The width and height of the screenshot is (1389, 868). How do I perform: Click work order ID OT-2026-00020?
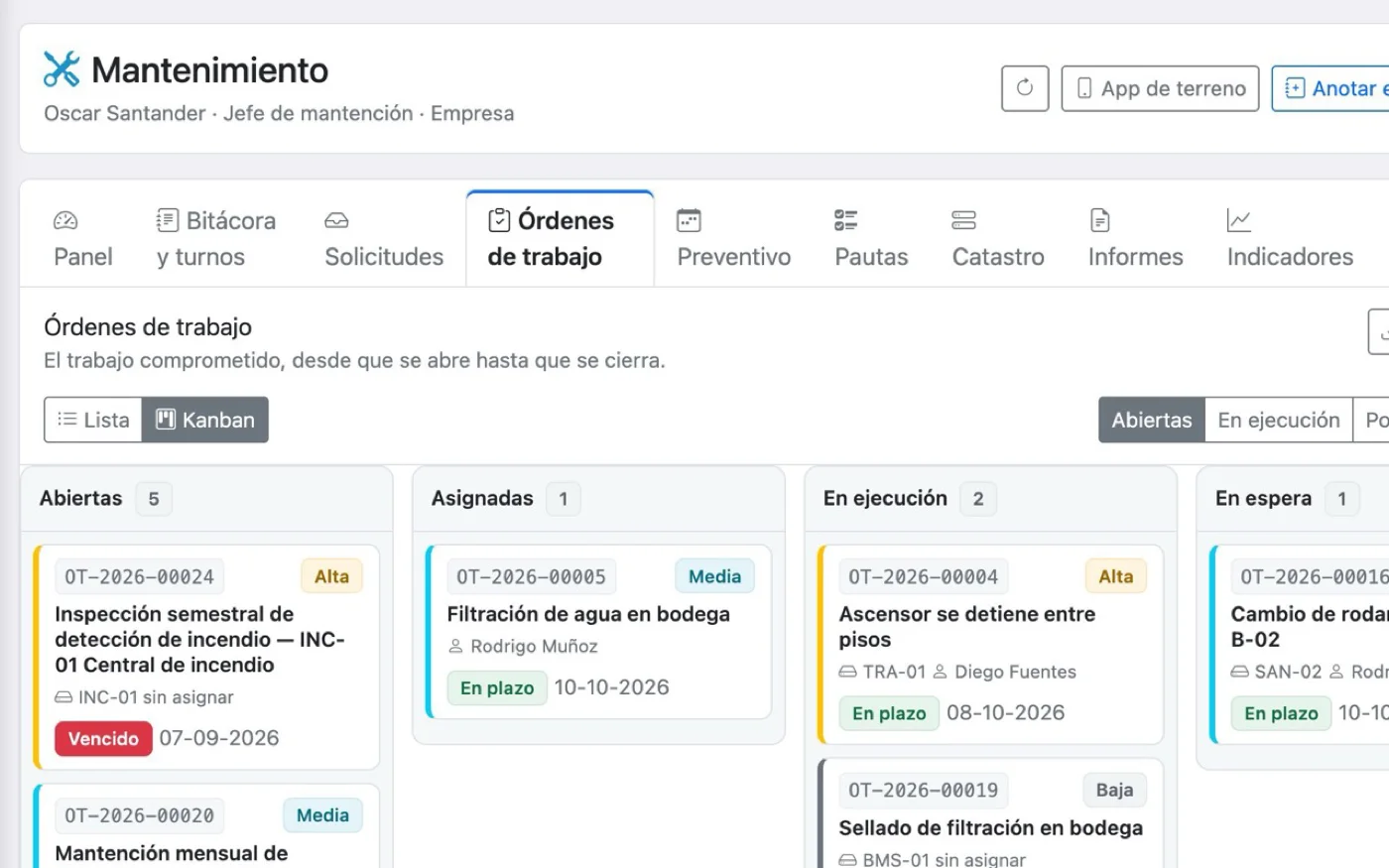[139, 815]
